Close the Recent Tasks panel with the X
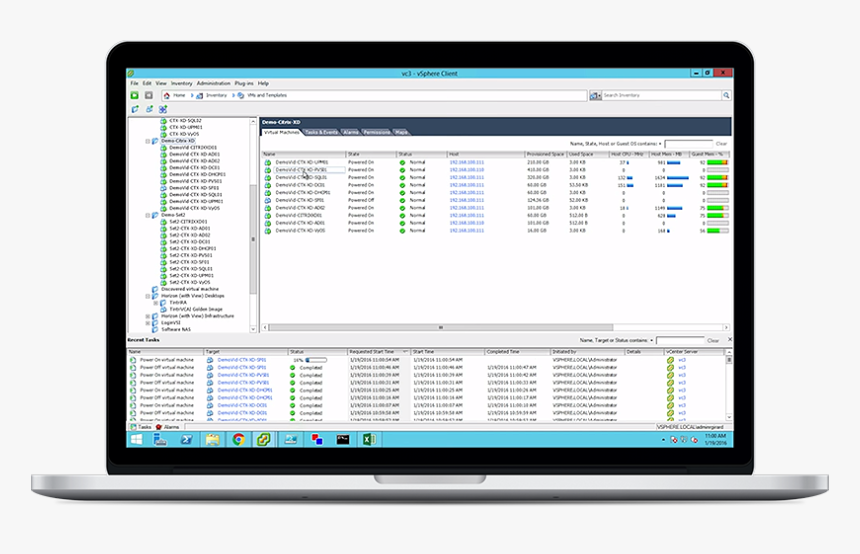Image resolution: width=860 pixels, height=554 pixels. click(729, 340)
